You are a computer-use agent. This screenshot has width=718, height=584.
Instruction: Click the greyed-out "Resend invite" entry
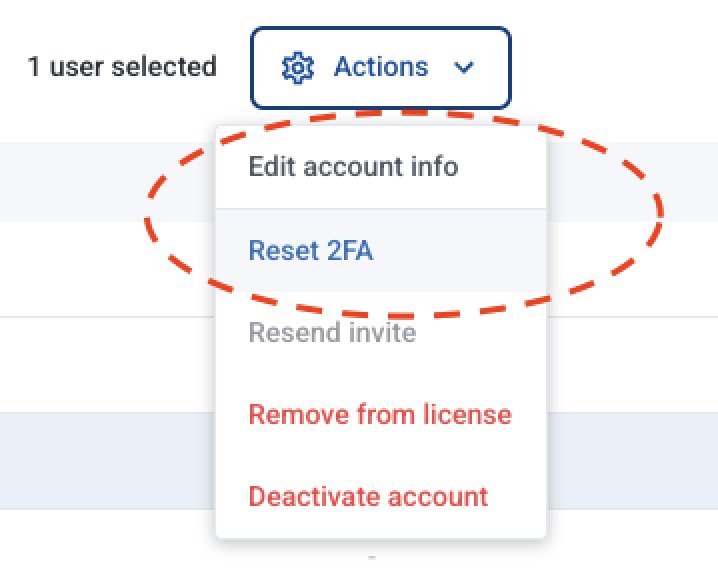tap(332, 332)
